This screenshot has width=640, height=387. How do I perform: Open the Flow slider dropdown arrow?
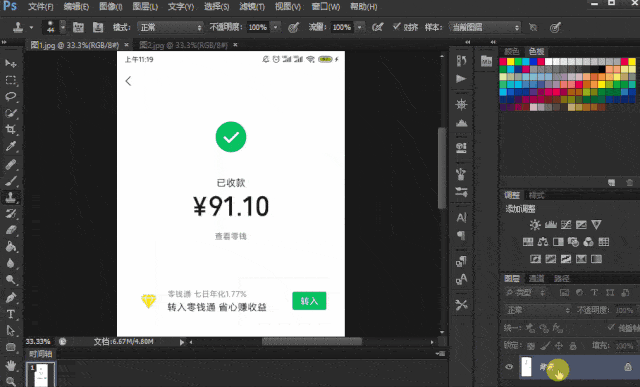coord(360,27)
